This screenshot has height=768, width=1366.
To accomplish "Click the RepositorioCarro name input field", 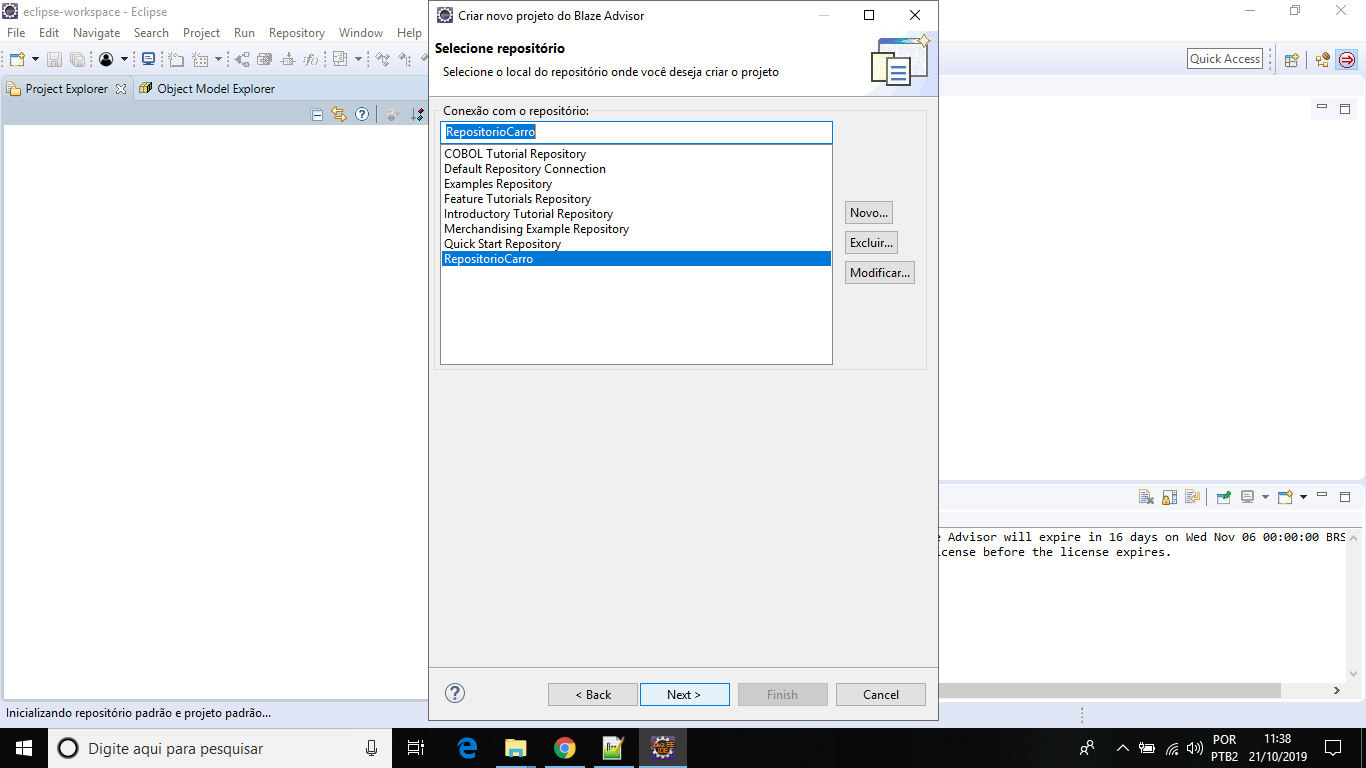I will 636,132.
